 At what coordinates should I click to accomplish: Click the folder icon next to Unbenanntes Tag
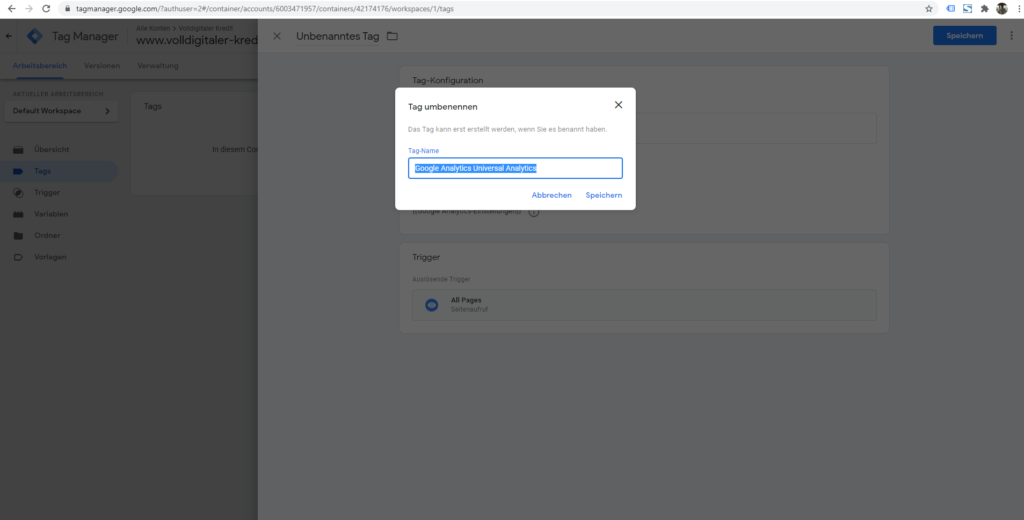click(x=392, y=36)
